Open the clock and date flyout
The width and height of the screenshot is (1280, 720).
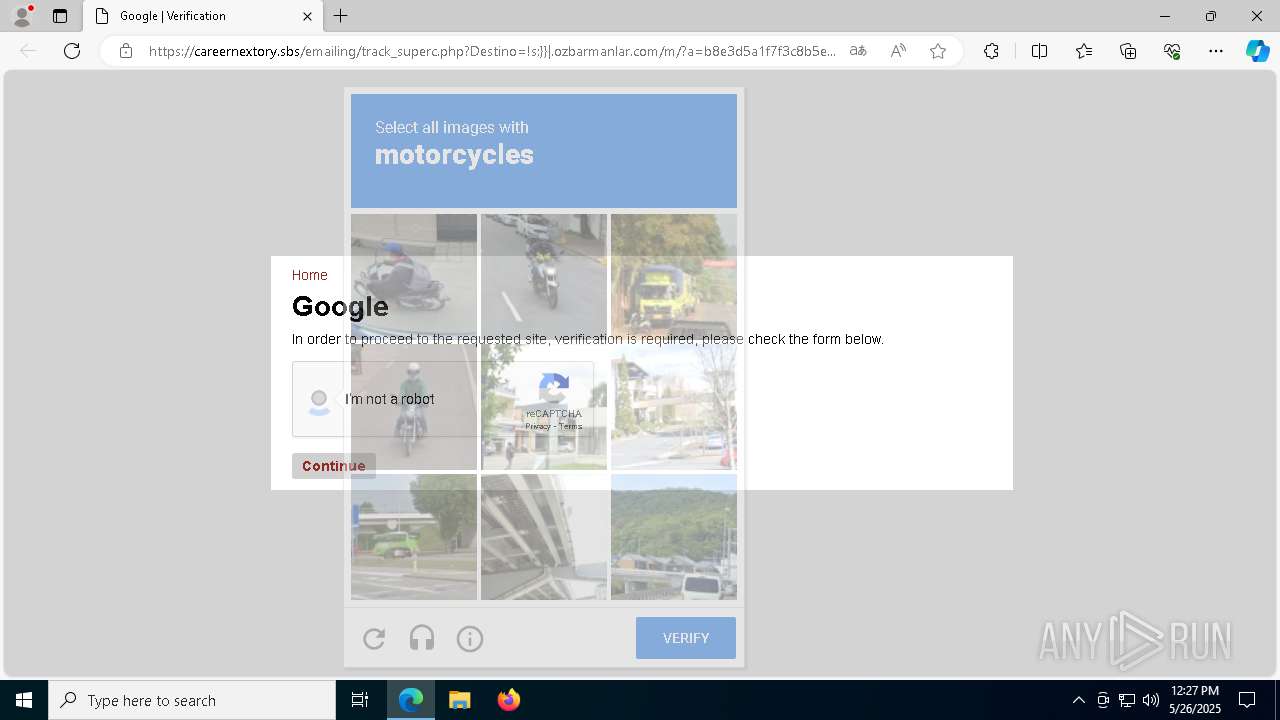(x=1195, y=700)
